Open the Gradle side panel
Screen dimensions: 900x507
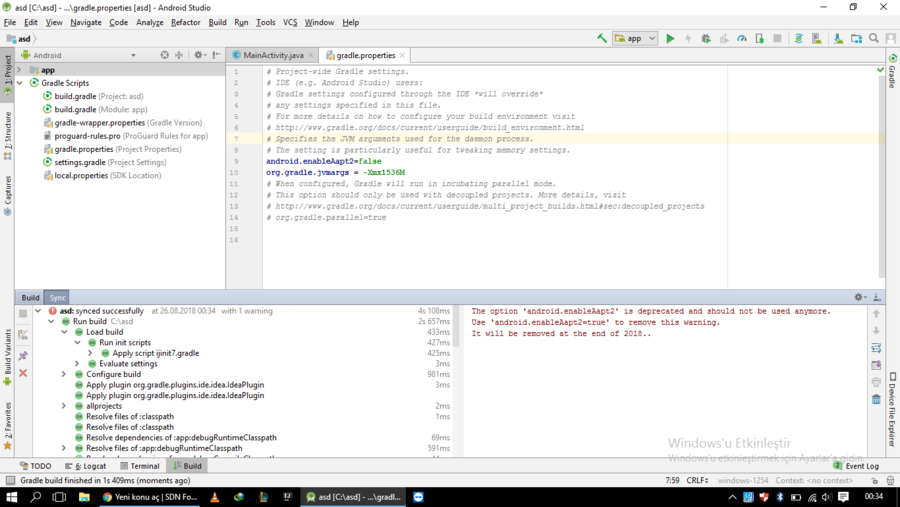click(893, 72)
